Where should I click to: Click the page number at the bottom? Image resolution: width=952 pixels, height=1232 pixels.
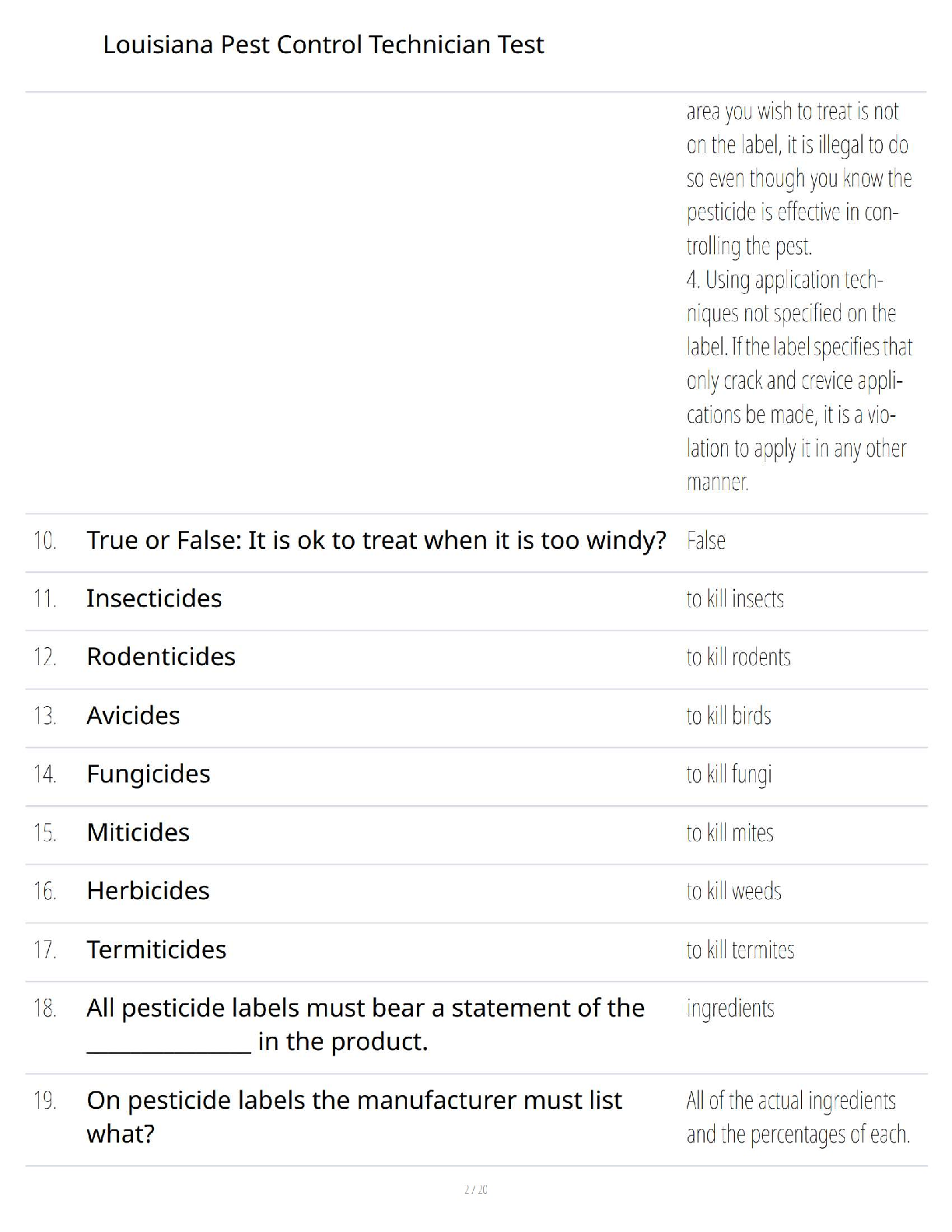(475, 1189)
